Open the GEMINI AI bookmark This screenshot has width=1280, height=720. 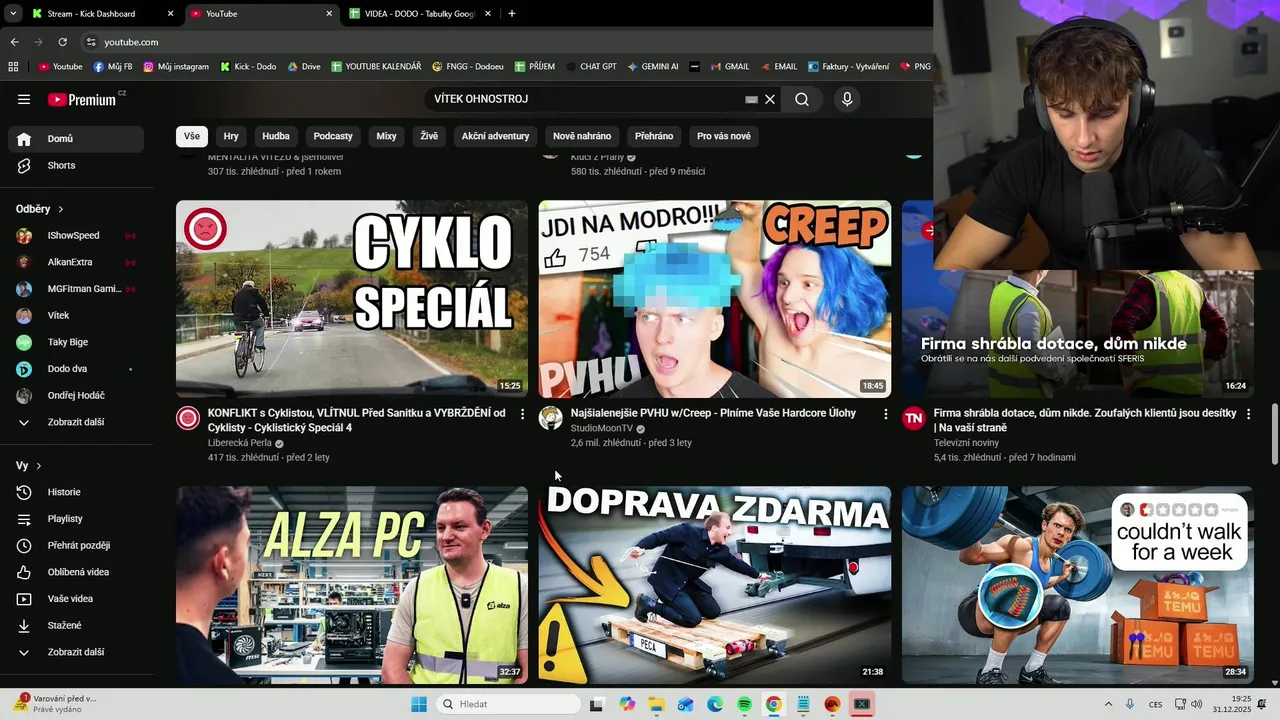pyautogui.click(x=653, y=66)
